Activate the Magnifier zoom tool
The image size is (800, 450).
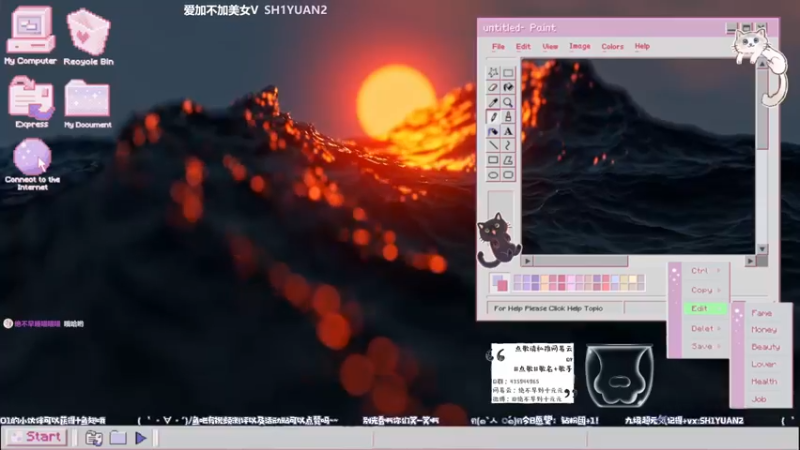pos(508,102)
